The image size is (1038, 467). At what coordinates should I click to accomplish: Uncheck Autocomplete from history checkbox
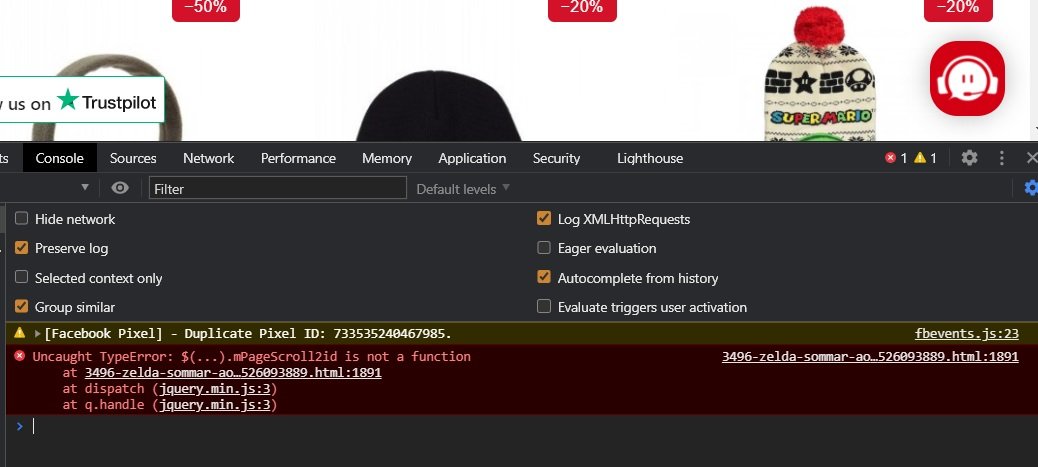pyautogui.click(x=544, y=278)
